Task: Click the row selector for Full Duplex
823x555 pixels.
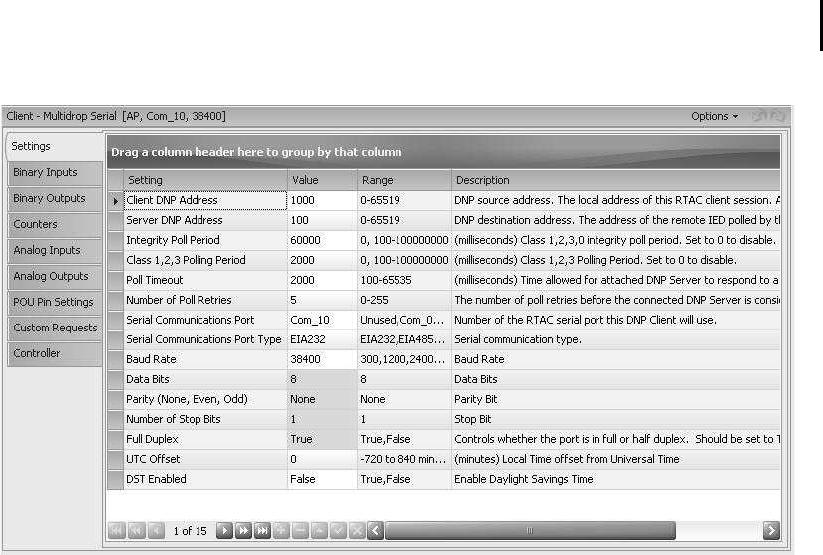Action: coord(115,439)
